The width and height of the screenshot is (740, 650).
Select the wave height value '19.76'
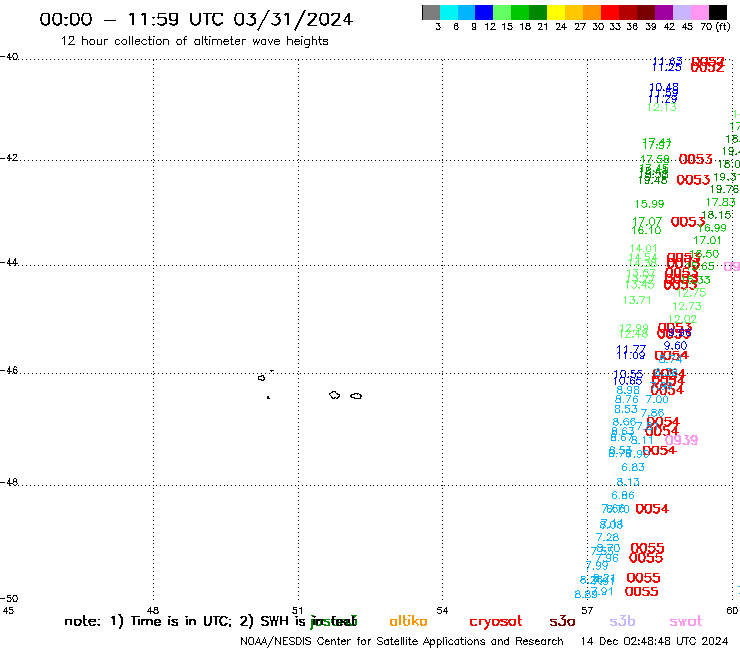coord(724,189)
